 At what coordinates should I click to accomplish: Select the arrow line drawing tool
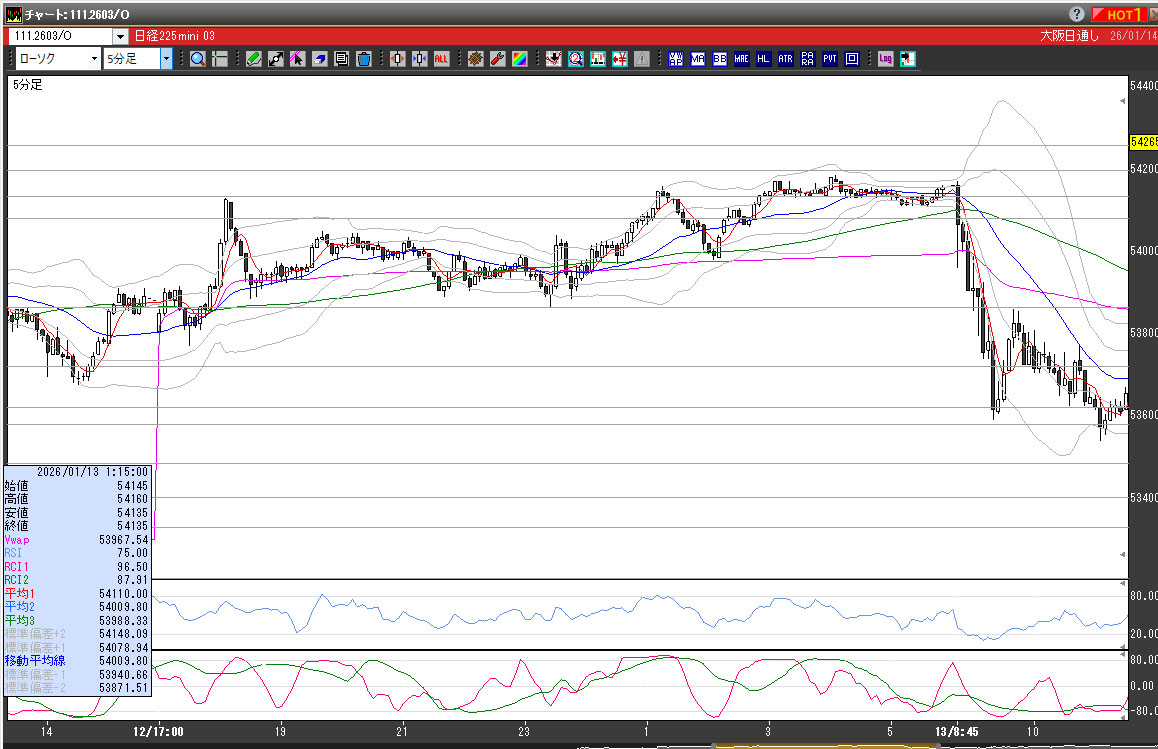[276, 59]
